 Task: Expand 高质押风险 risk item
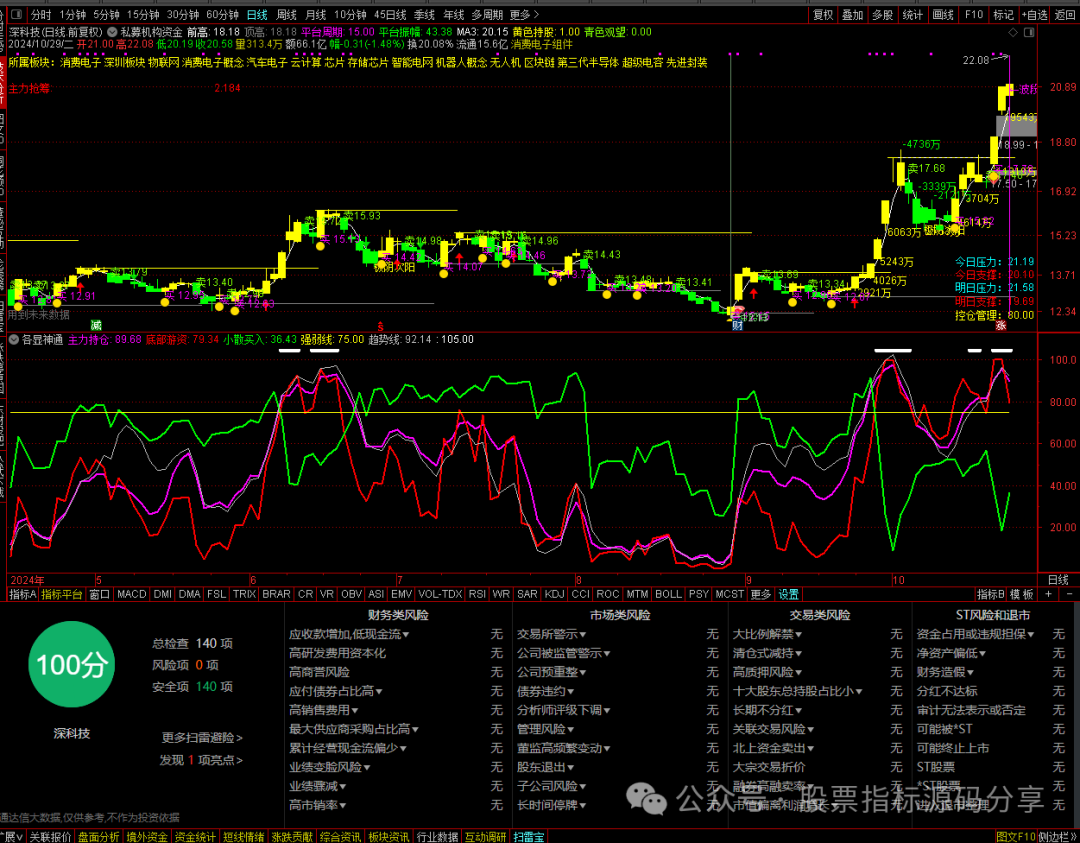768,672
